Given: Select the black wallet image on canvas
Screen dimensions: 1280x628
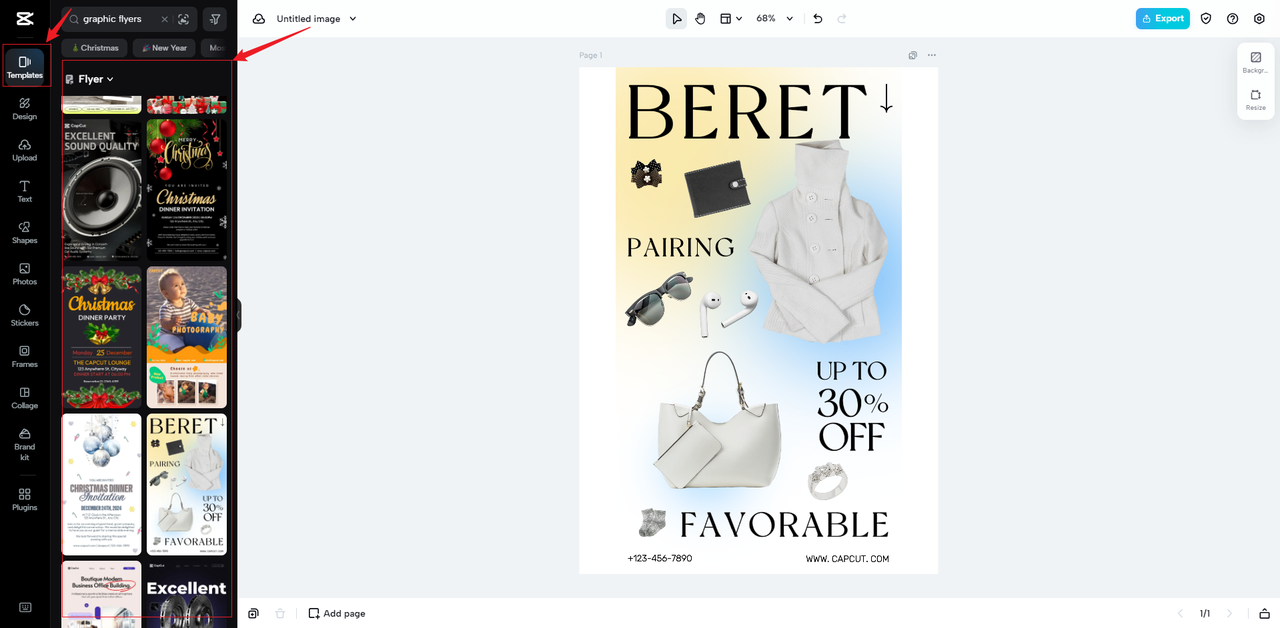Looking at the screenshot, I should tap(718, 188).
